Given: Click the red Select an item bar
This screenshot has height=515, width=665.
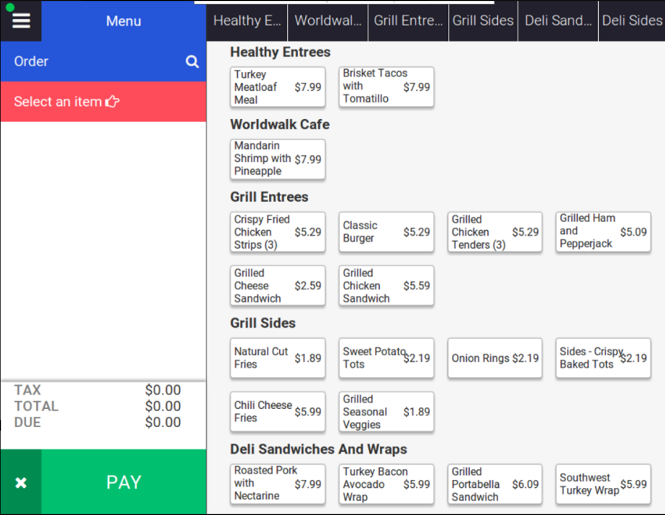Looking at the screenshot, I should pyautogui.click(x=103, y=102).
